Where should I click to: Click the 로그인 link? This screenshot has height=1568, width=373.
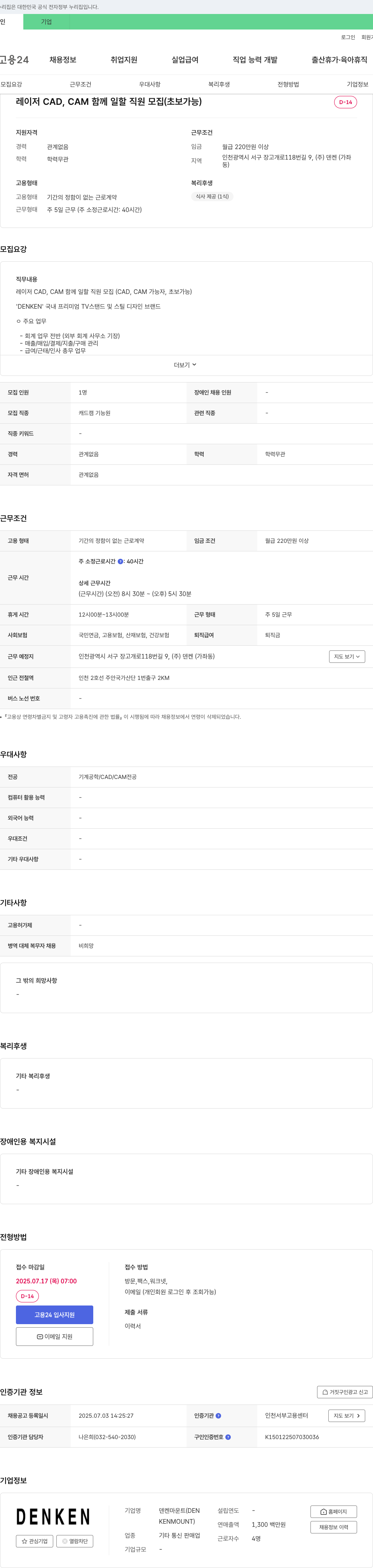click(x=348, y=37)
